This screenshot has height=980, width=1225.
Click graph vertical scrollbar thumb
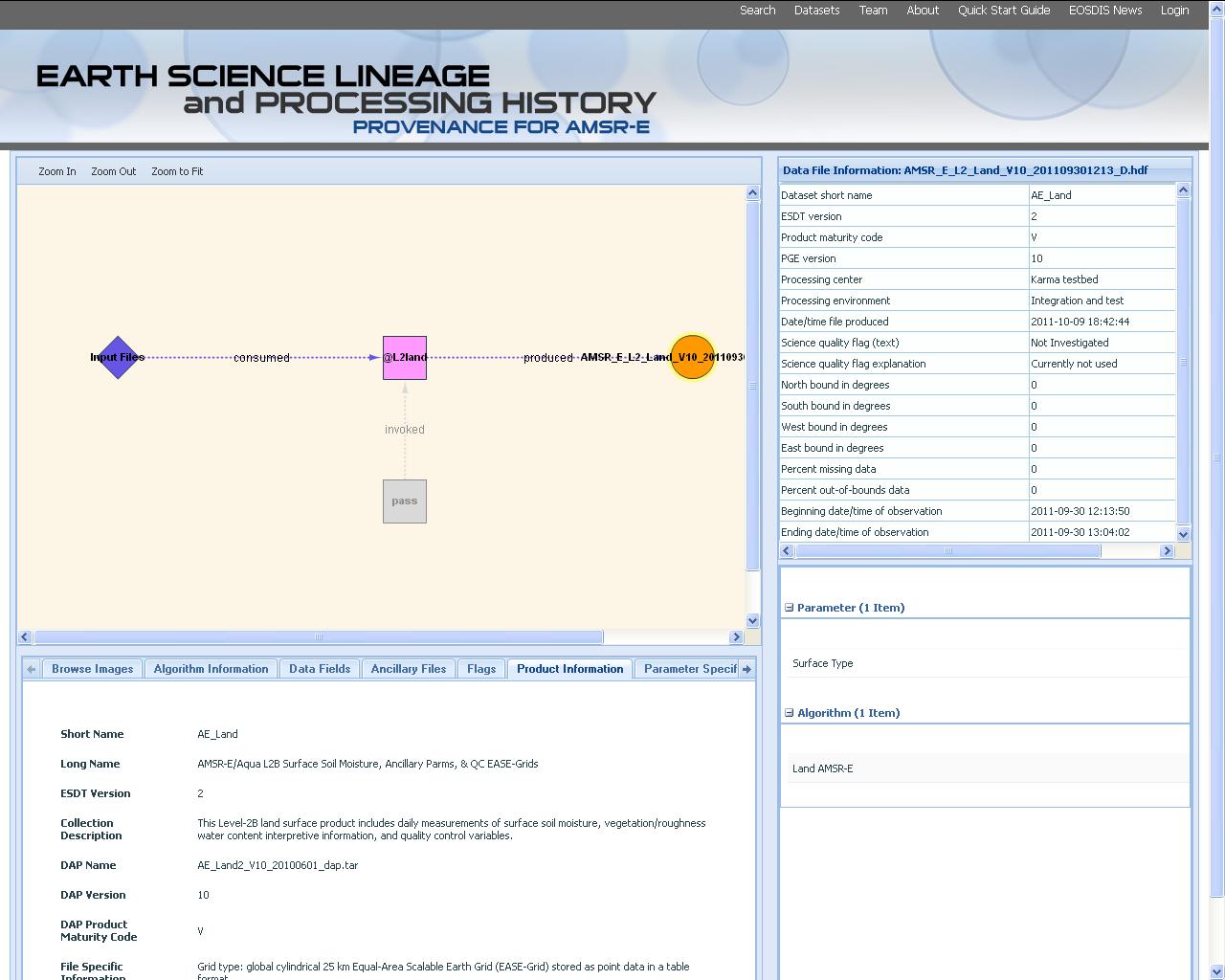click(752, 386)
